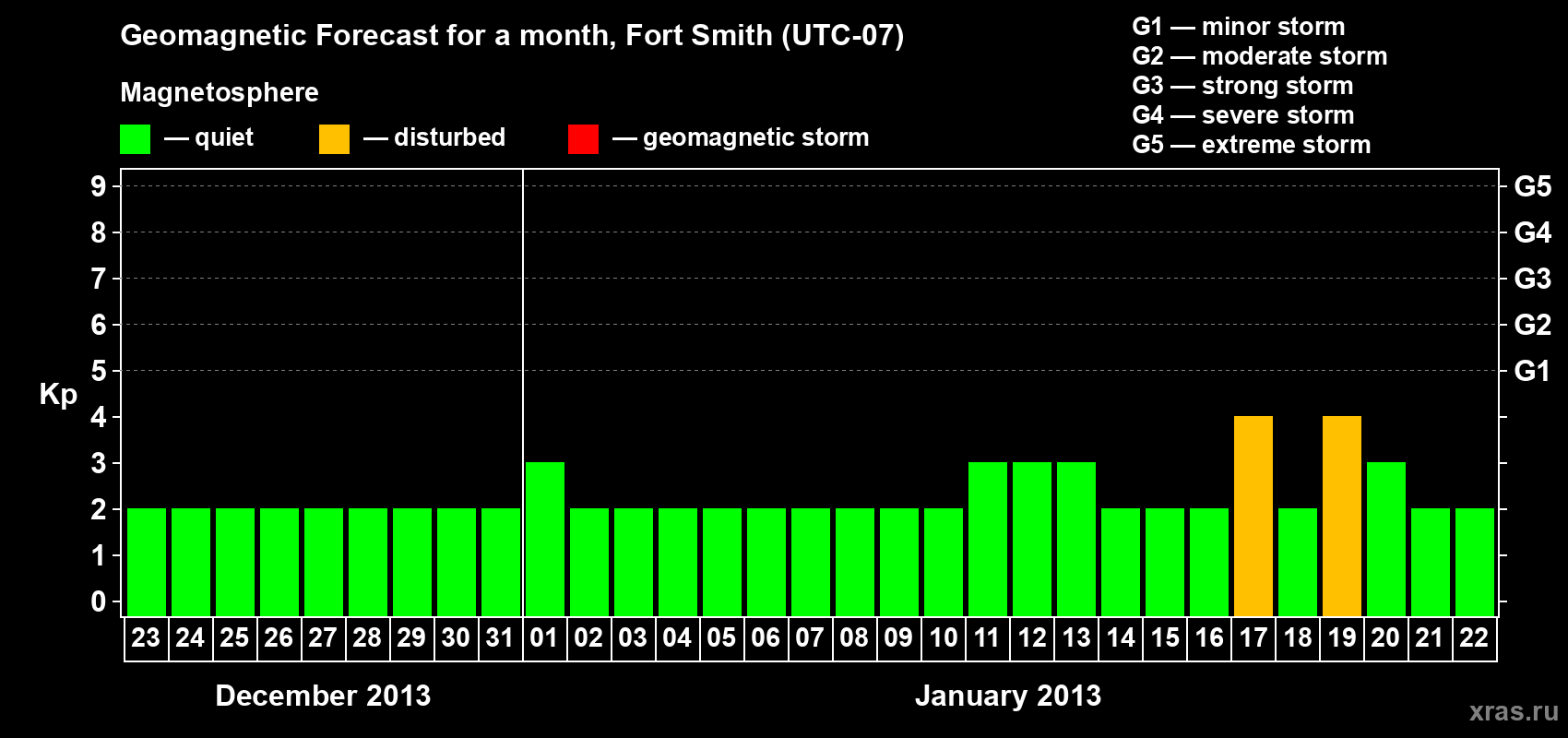Click the 'G2 — moderate storm' legend line
The width and height of the screenshot is (1568, 738).
1260,56
